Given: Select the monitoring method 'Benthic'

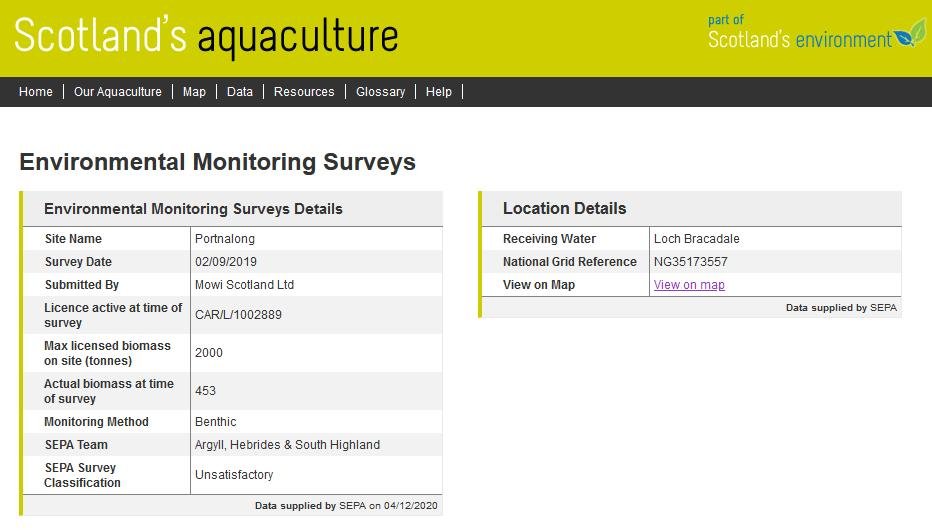Looking at the screenshot, I should (215, 422).
